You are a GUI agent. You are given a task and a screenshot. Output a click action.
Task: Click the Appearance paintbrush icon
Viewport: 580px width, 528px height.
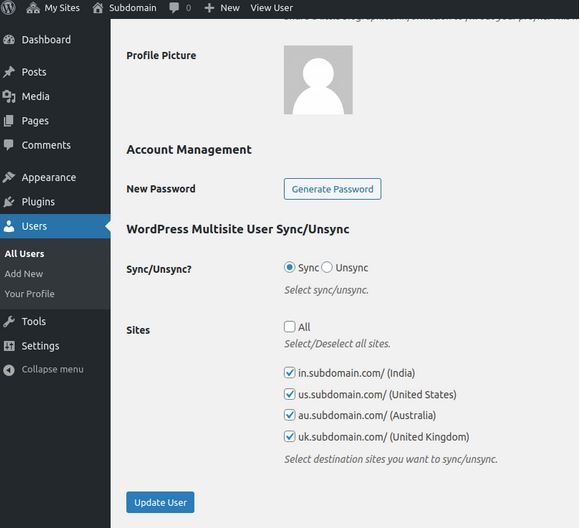9,177
